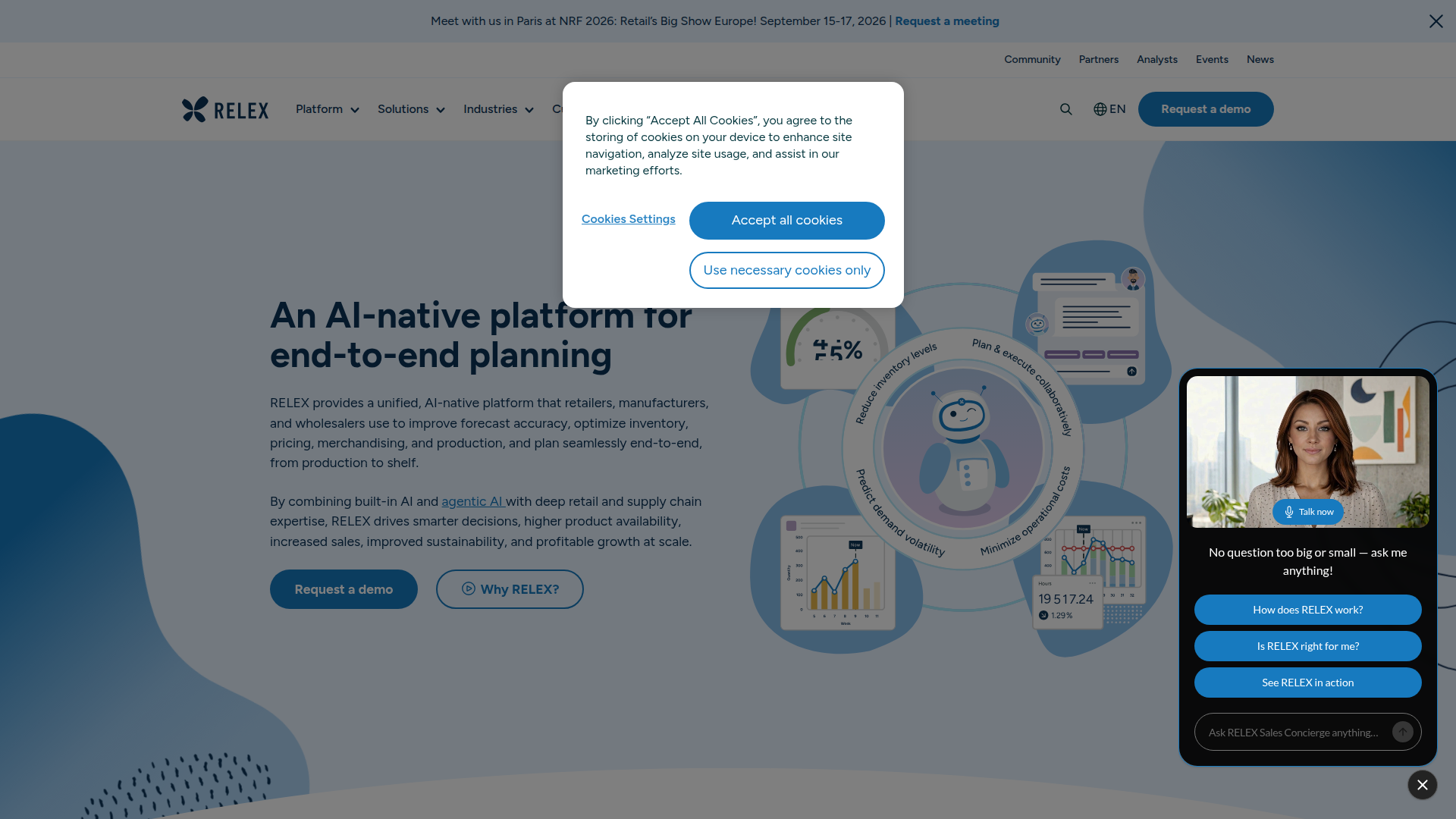Send the concierge message with arrow icon
This screenshot has width=1456, height=819.
pos(1403,732)
